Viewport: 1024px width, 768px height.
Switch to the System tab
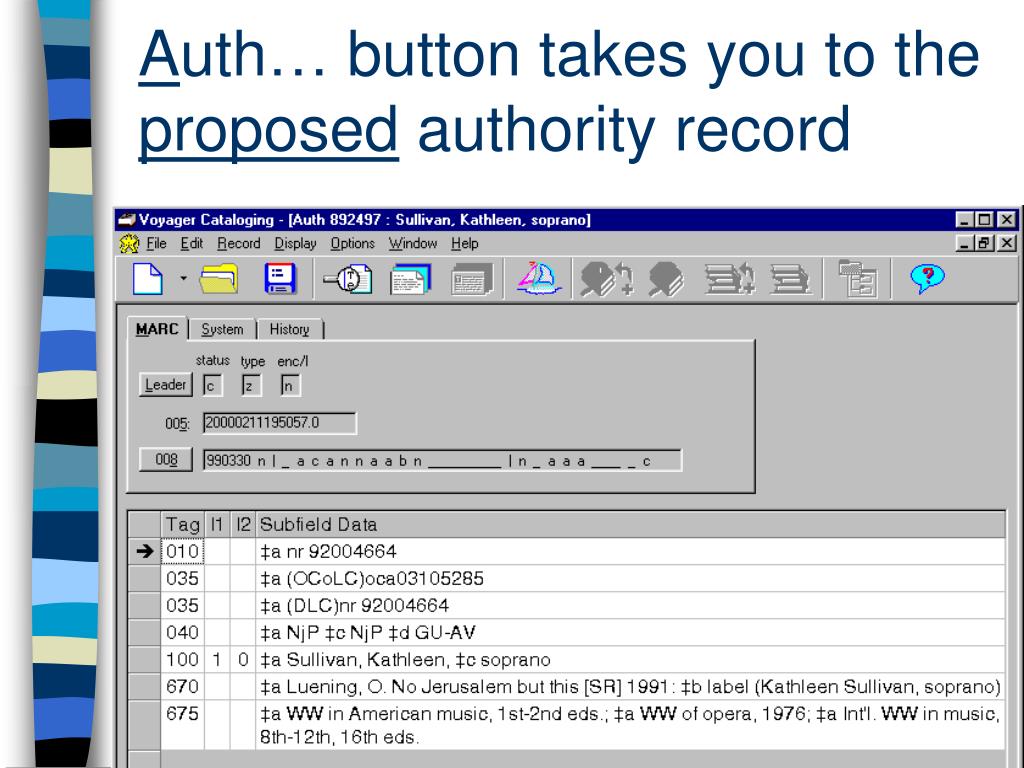coord(222,330)
